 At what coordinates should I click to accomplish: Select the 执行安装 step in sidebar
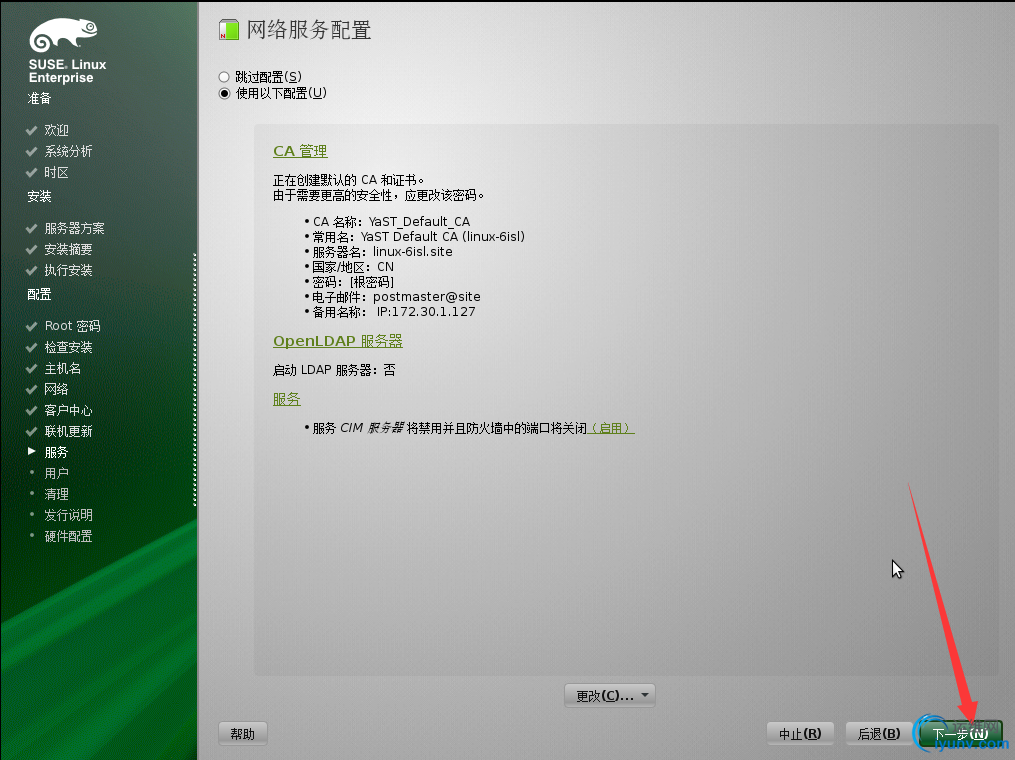tap(68, 270)
